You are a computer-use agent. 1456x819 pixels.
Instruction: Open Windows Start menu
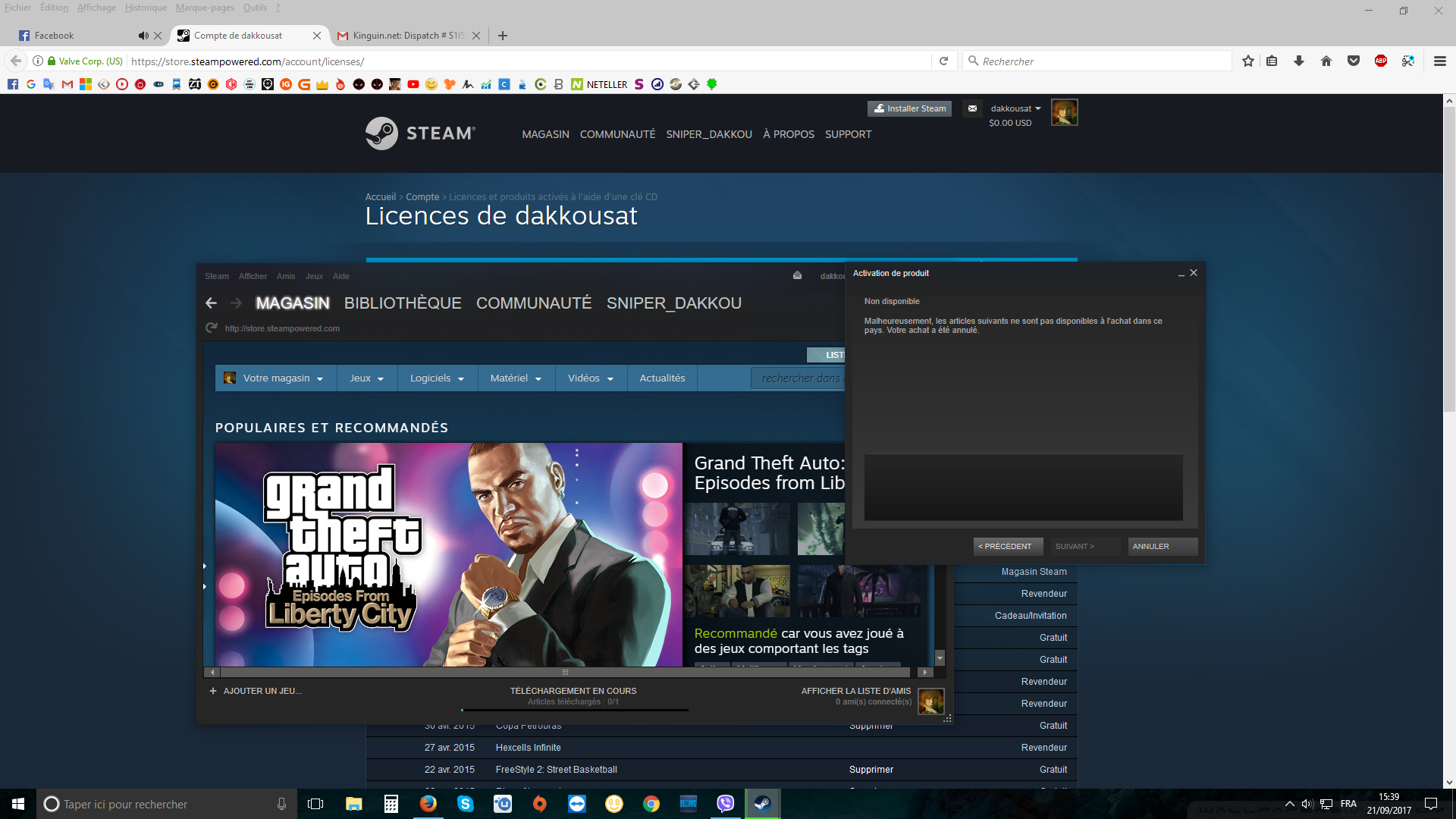point(18,804)
